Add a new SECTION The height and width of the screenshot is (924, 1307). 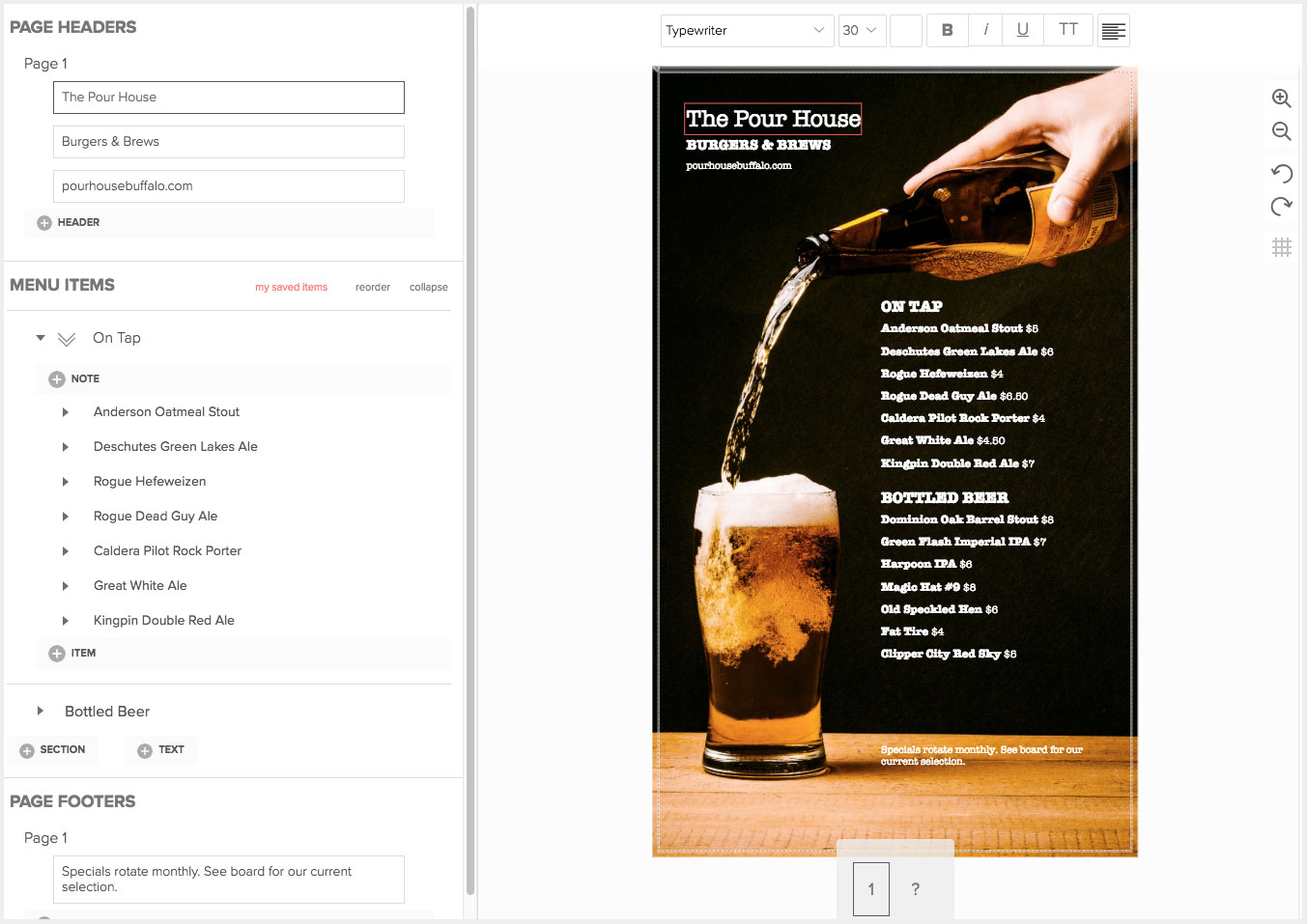pos(53,749)
